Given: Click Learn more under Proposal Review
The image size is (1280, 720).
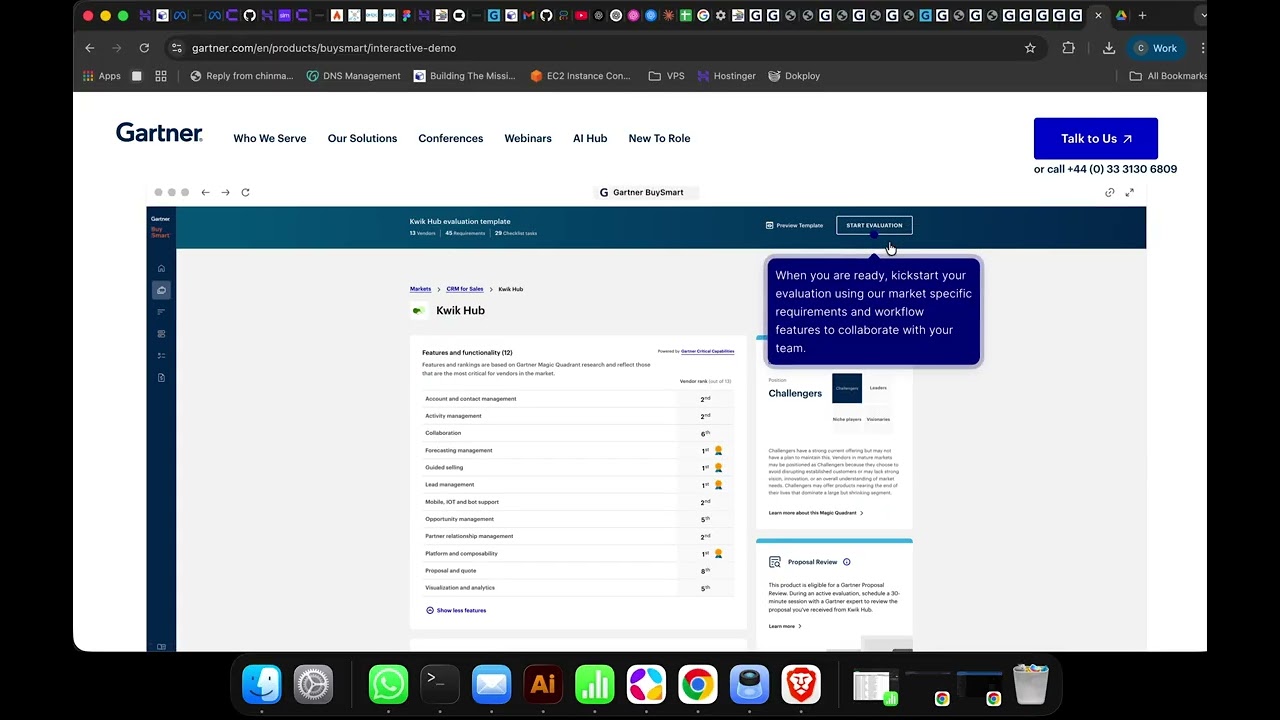Looking at the screenshot, I should [x=785, y=626].
